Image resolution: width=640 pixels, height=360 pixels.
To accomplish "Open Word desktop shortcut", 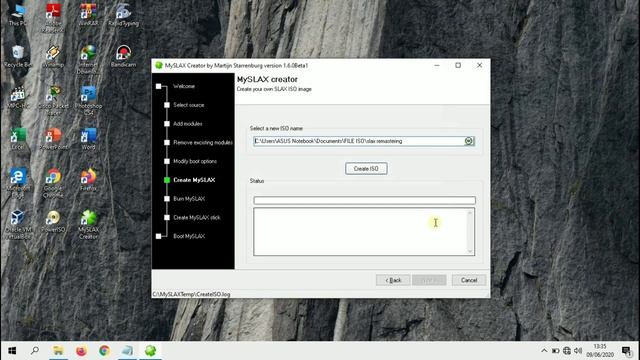I will pos(88,139).
